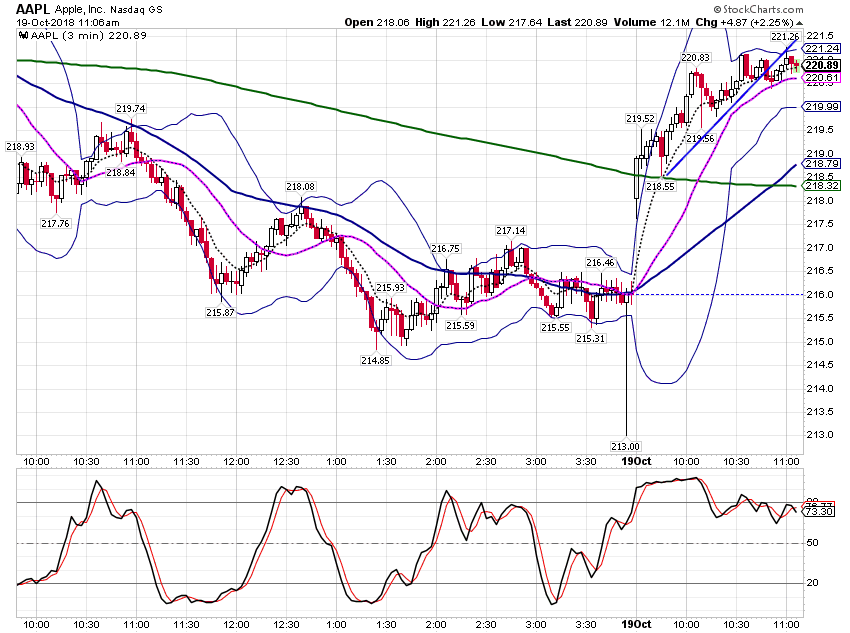Click the 220.83 peak annotation
Image resolution: width=850 pixels, height=633 pixels.
pos(696,58)
